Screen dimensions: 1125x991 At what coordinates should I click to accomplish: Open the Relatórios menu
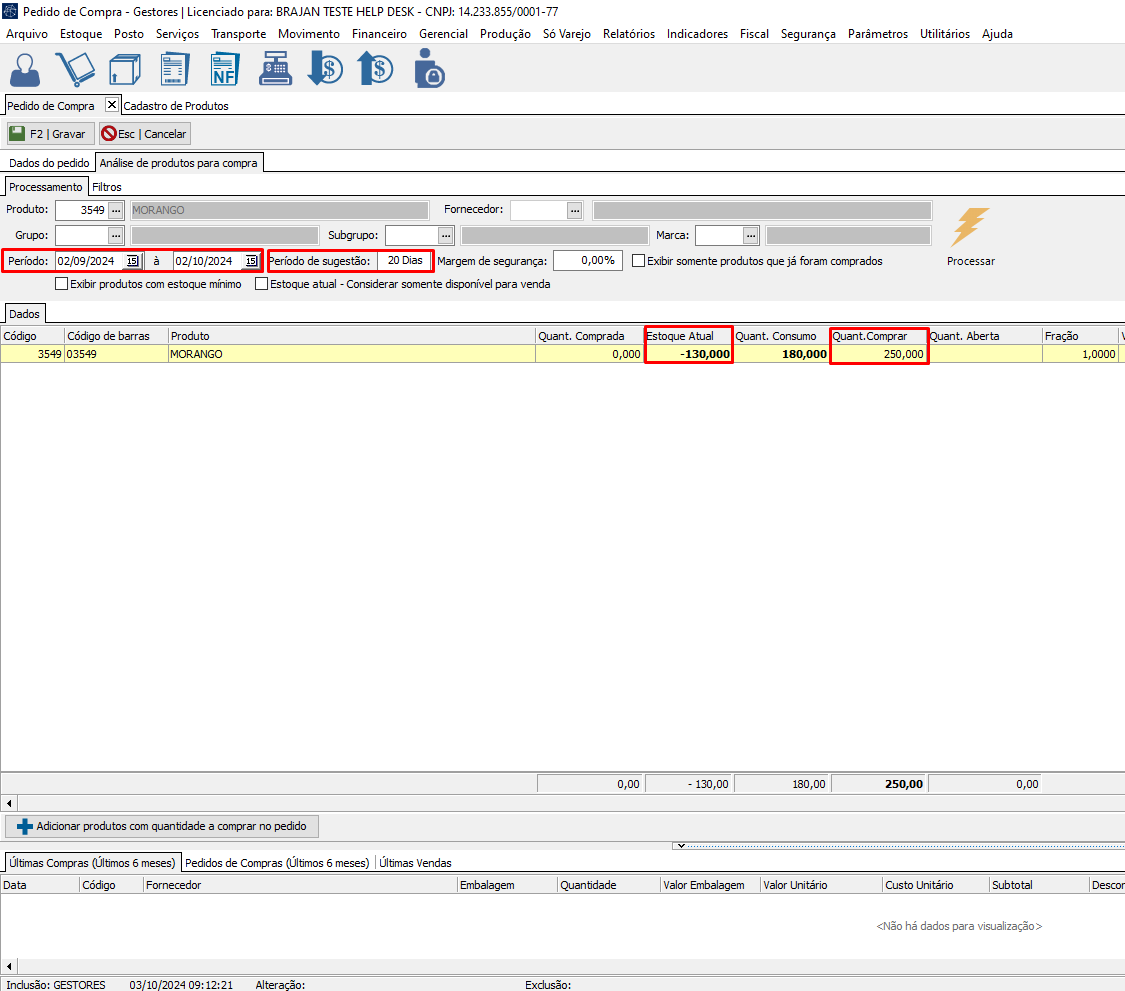click(628, 34)
